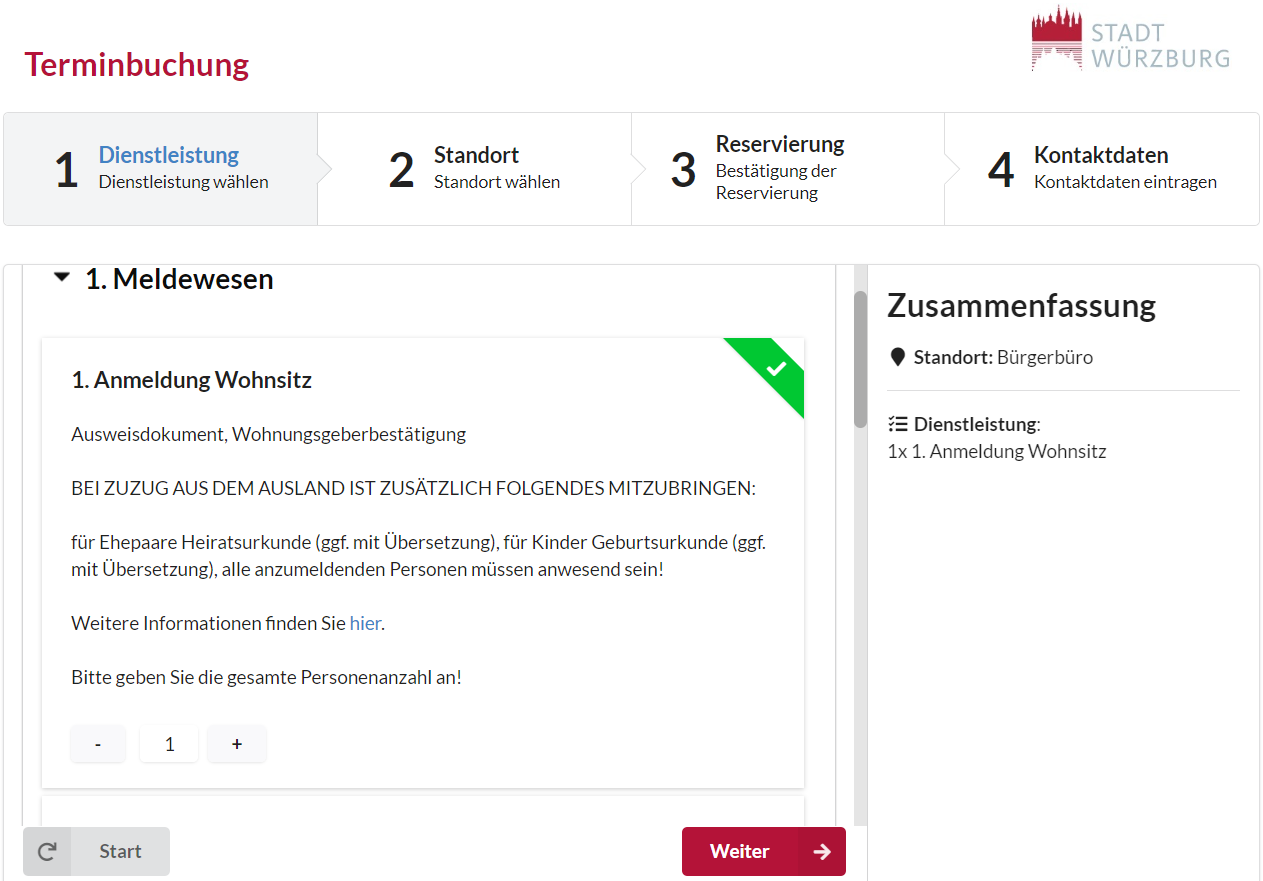Select the 1. Anmeldung Wohnsitz heading
This screenshot has height=881, width=1263.
(192, 380)
